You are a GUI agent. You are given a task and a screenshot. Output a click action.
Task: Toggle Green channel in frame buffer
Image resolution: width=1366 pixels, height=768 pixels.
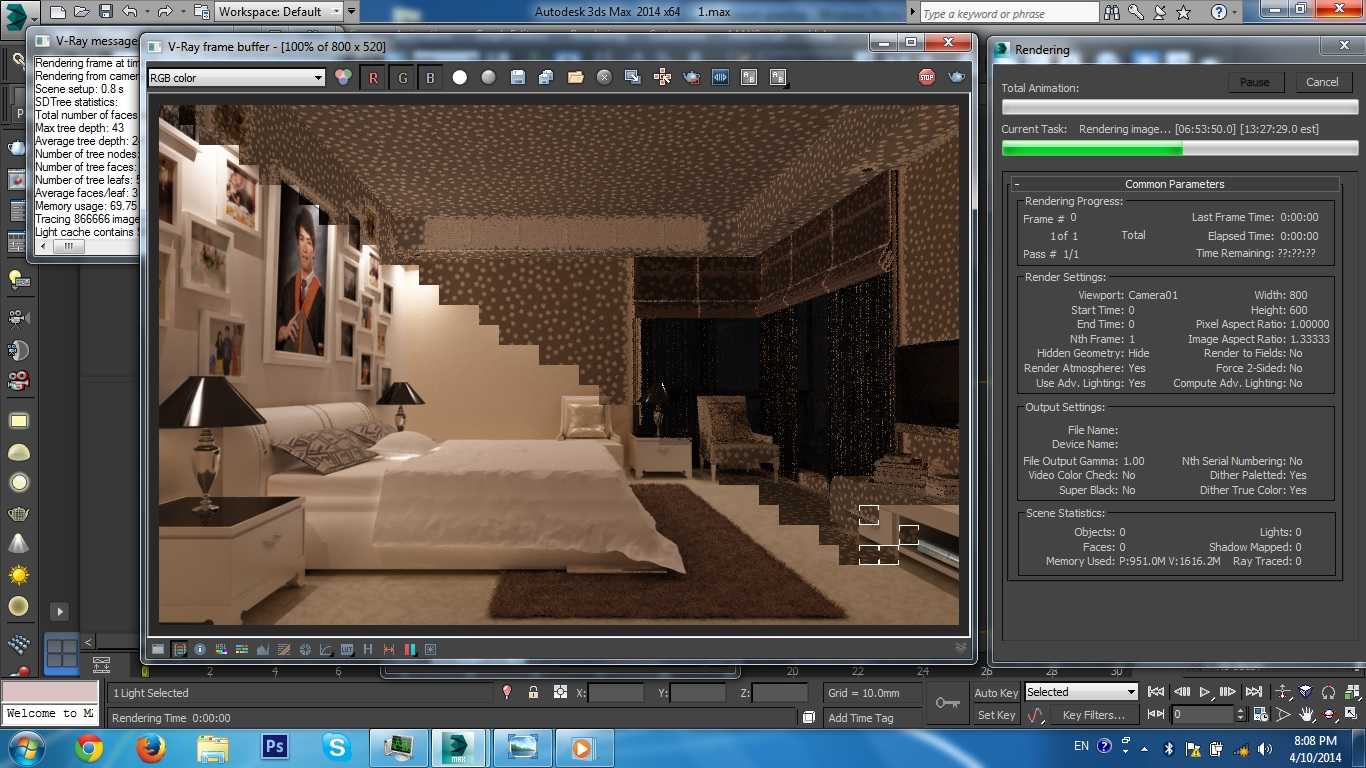403,77
